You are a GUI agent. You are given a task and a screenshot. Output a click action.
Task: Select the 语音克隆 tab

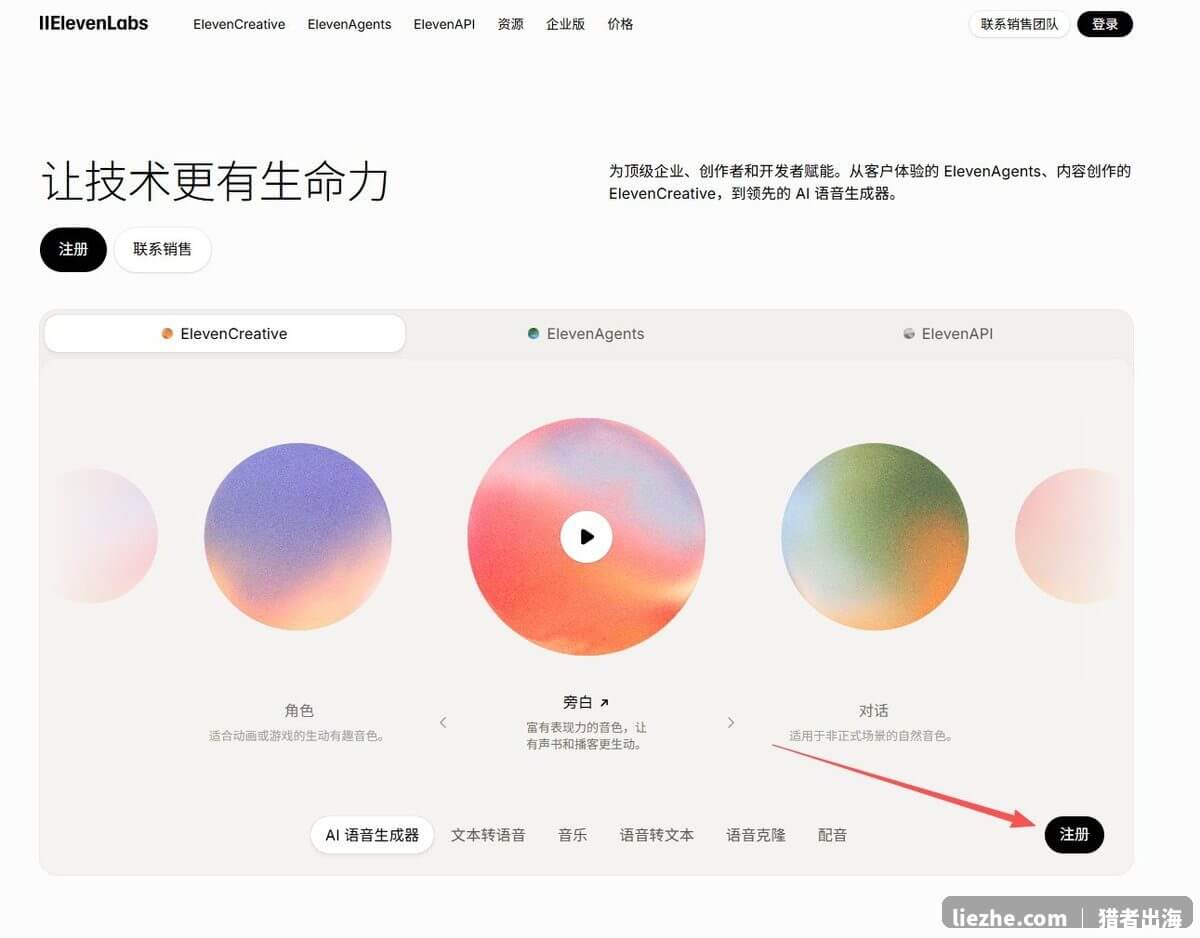tap(756, 835)
